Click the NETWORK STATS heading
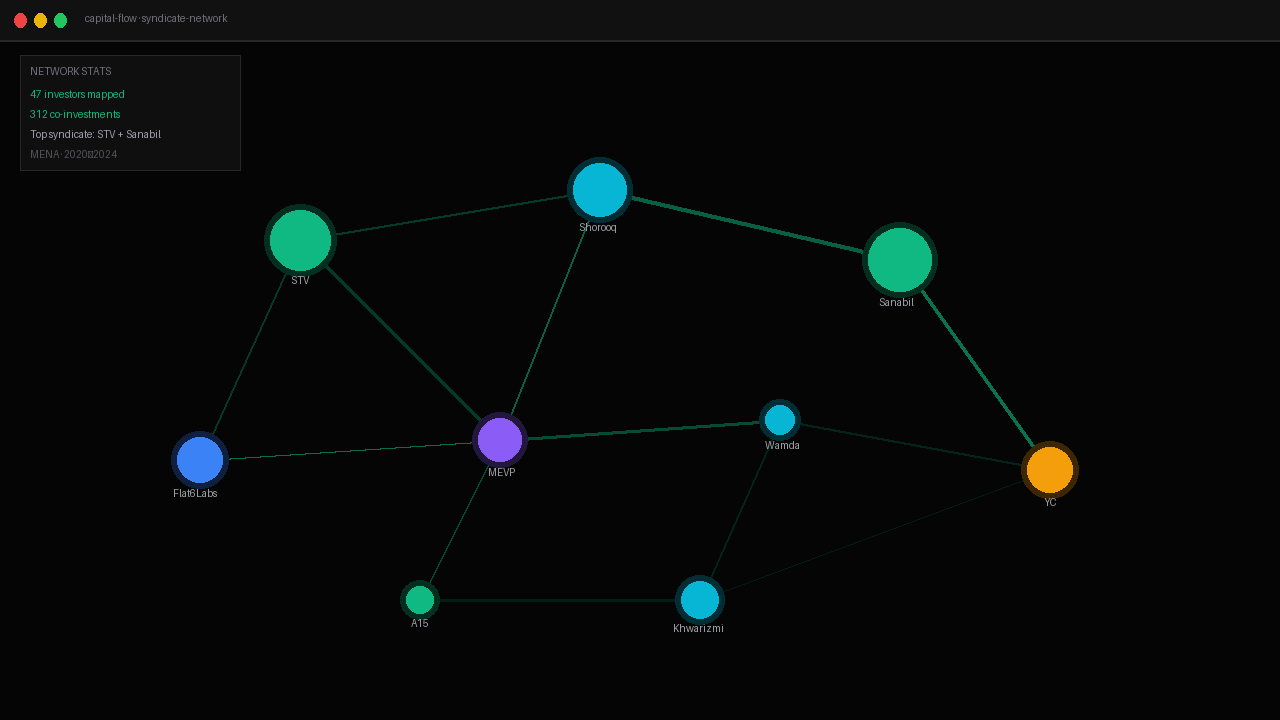 point(71,72)
